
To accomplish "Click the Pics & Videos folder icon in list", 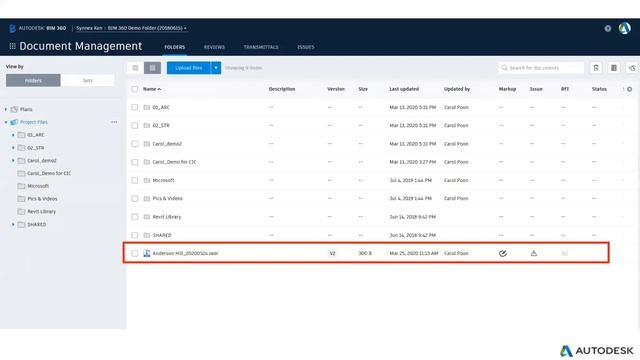I will point(147,198).
